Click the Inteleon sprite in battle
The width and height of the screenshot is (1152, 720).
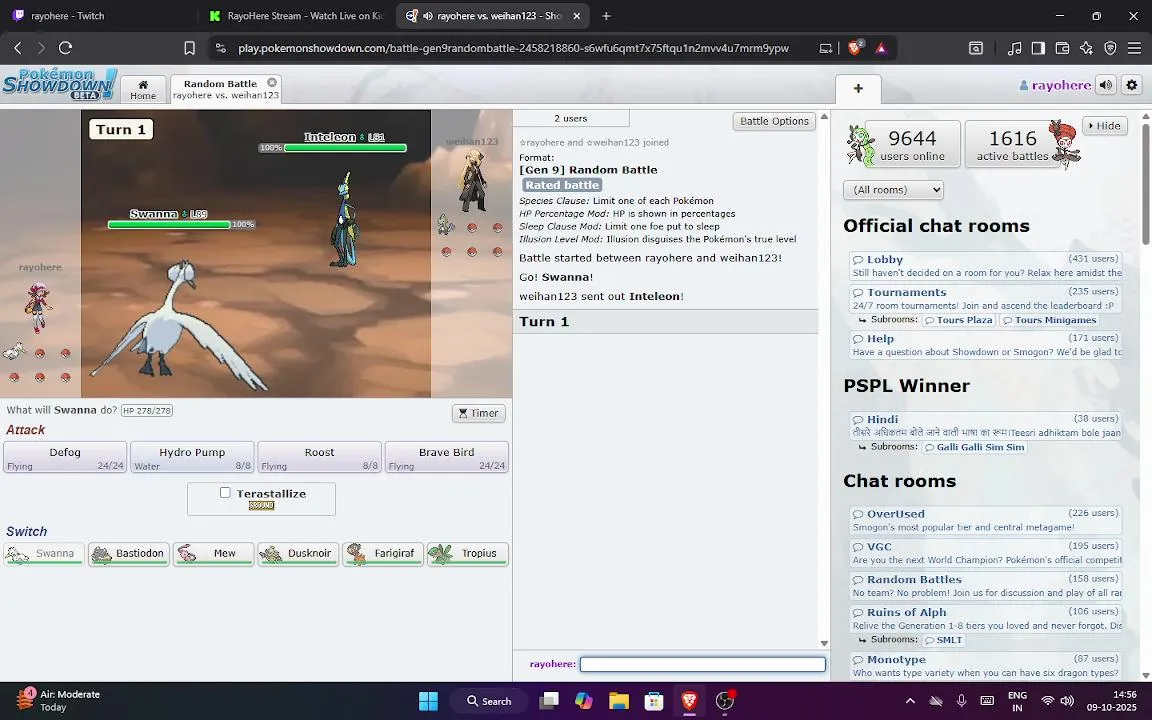tap(344, 219)
